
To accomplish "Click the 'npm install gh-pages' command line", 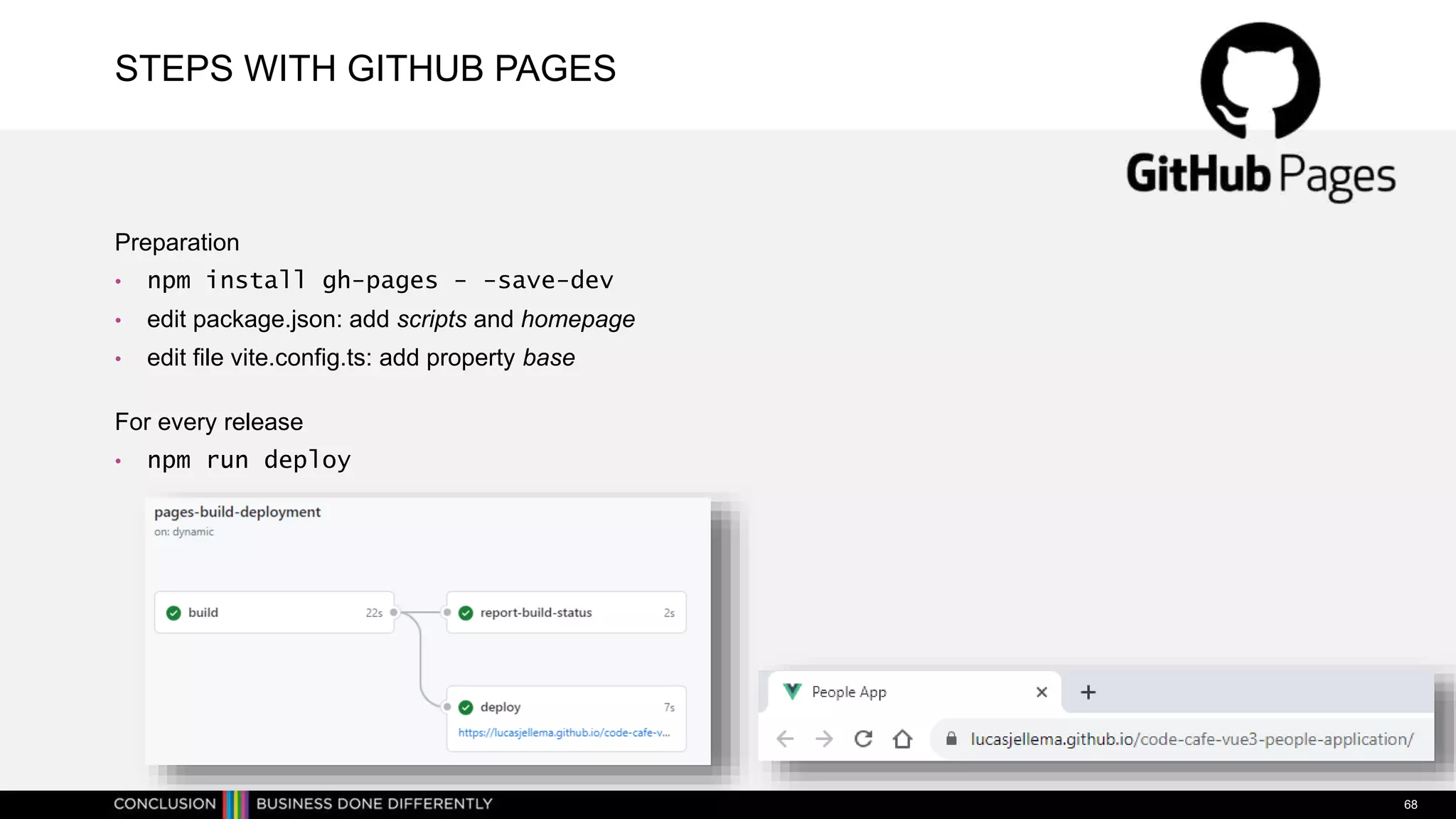I will pos(380,280).
